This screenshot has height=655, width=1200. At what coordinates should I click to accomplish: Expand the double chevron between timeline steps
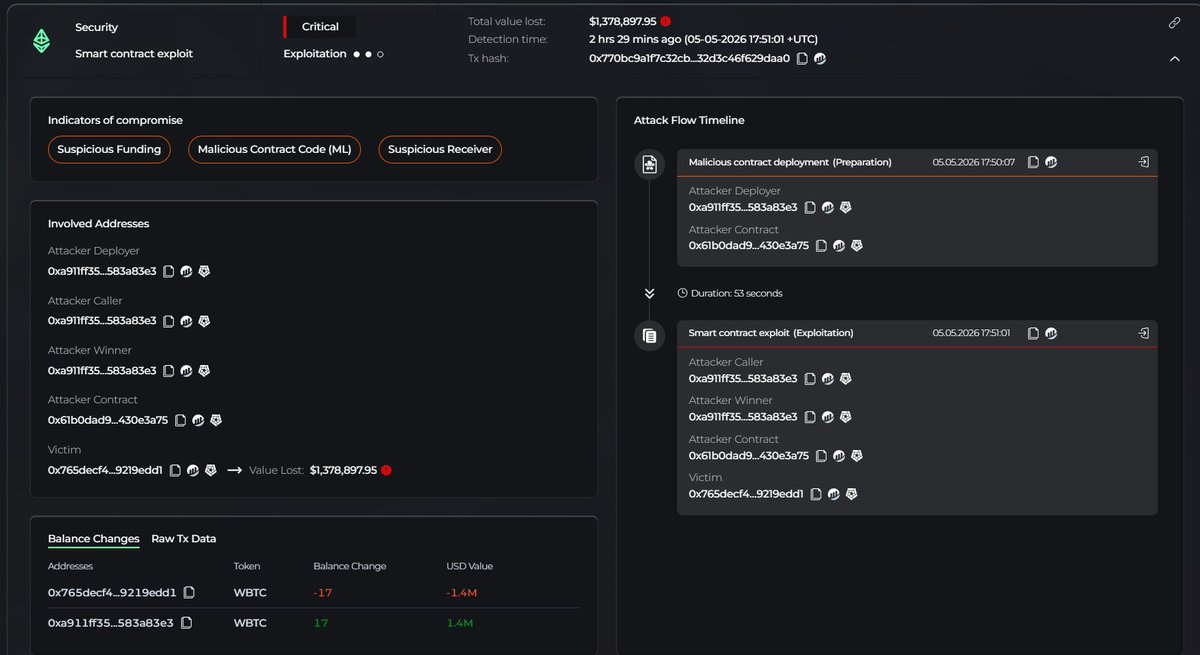pos(649,293)
